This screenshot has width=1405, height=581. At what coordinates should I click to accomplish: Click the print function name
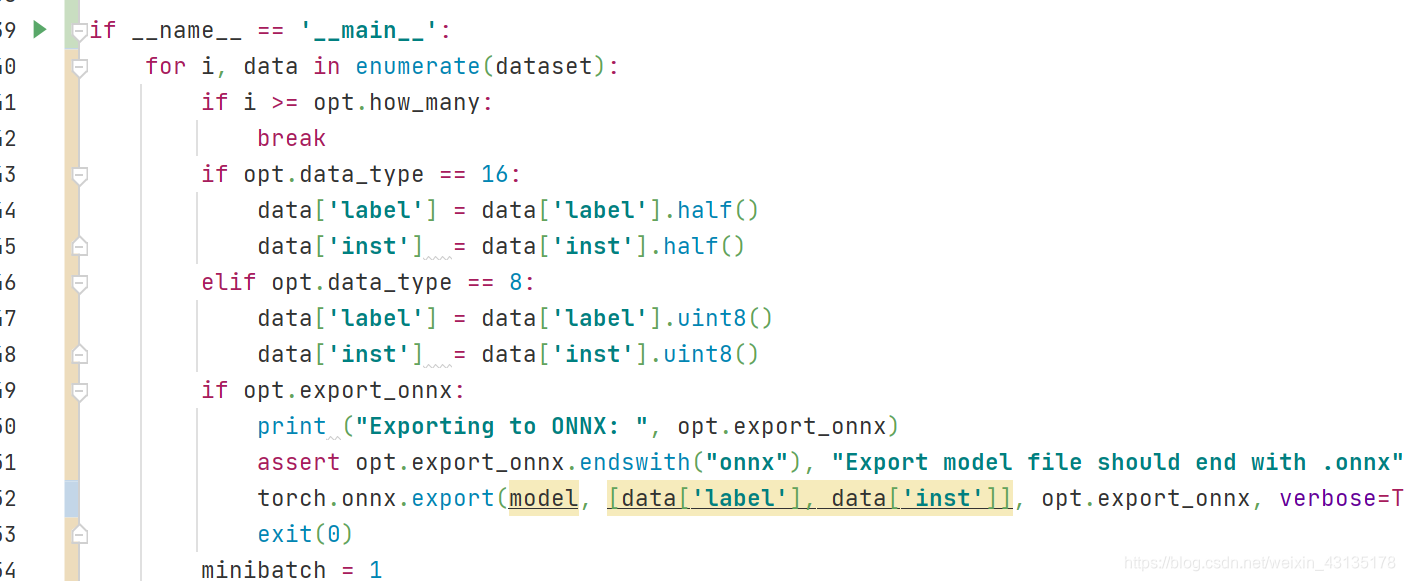(292, 426)
